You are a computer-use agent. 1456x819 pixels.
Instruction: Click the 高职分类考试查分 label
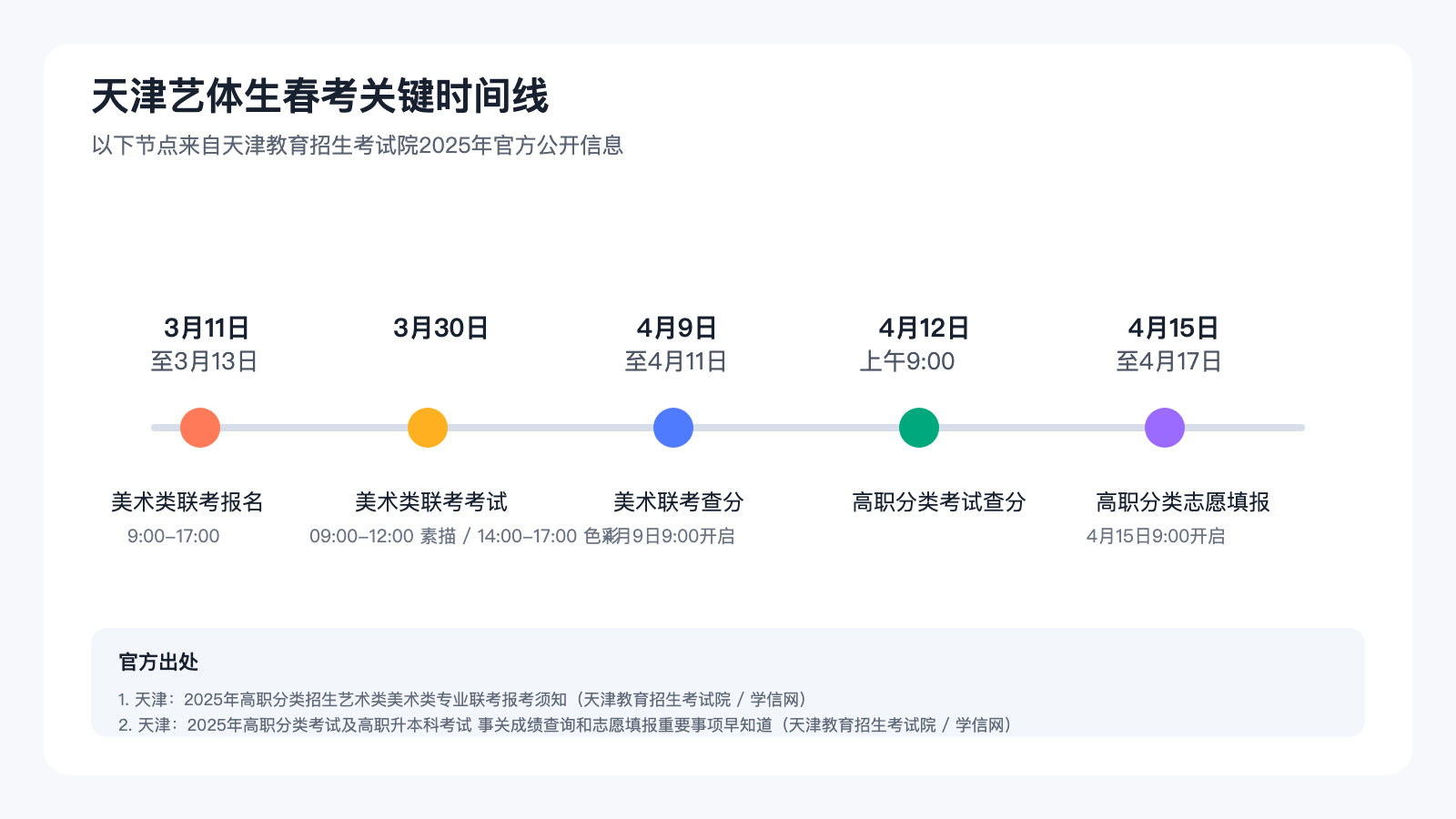coord(939,501)
